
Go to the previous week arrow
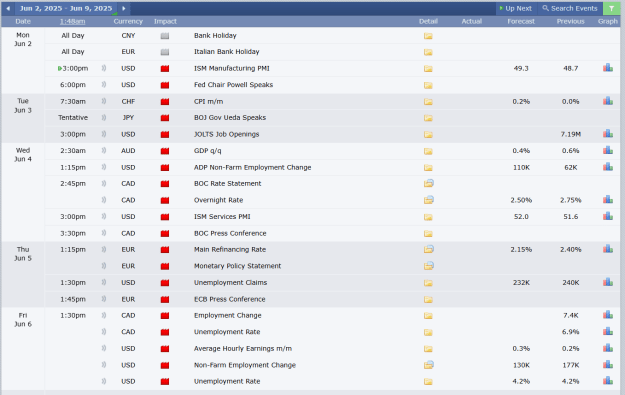(8, 8)
